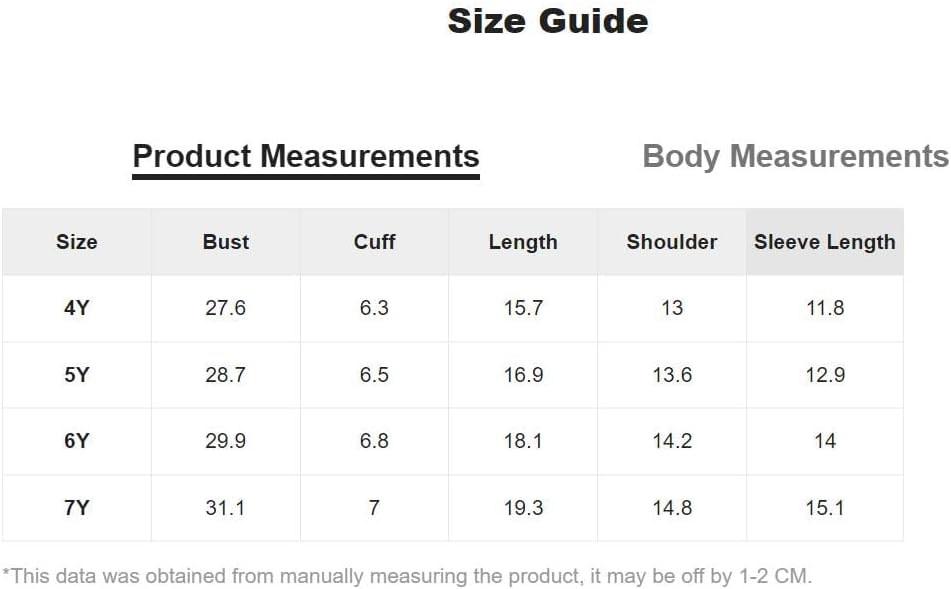
Task: Click the Sleeve Length column header
Action: point(825,242)
